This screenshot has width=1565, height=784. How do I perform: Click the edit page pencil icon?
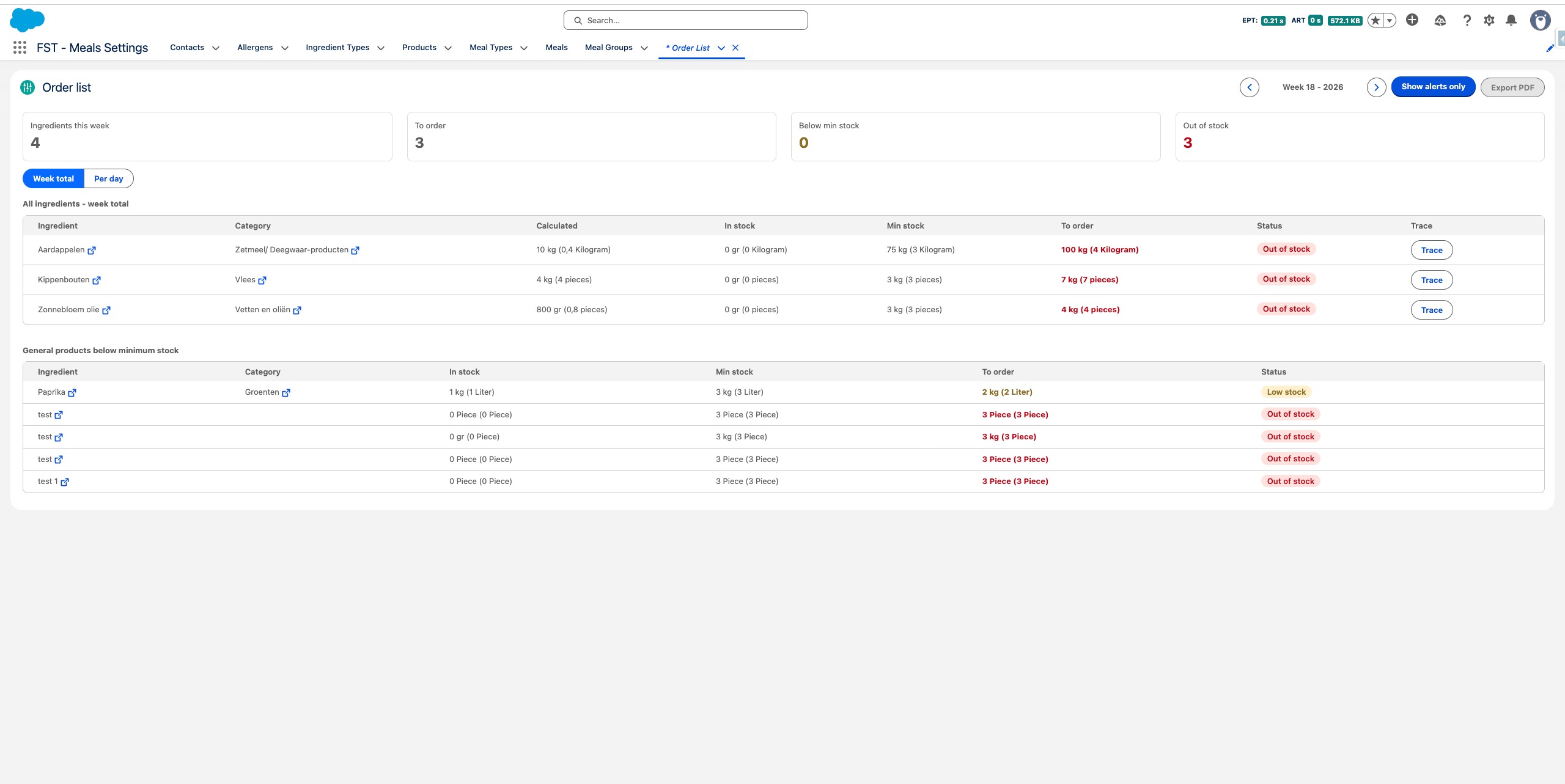pyautogui.click(x=1550, y=48)
